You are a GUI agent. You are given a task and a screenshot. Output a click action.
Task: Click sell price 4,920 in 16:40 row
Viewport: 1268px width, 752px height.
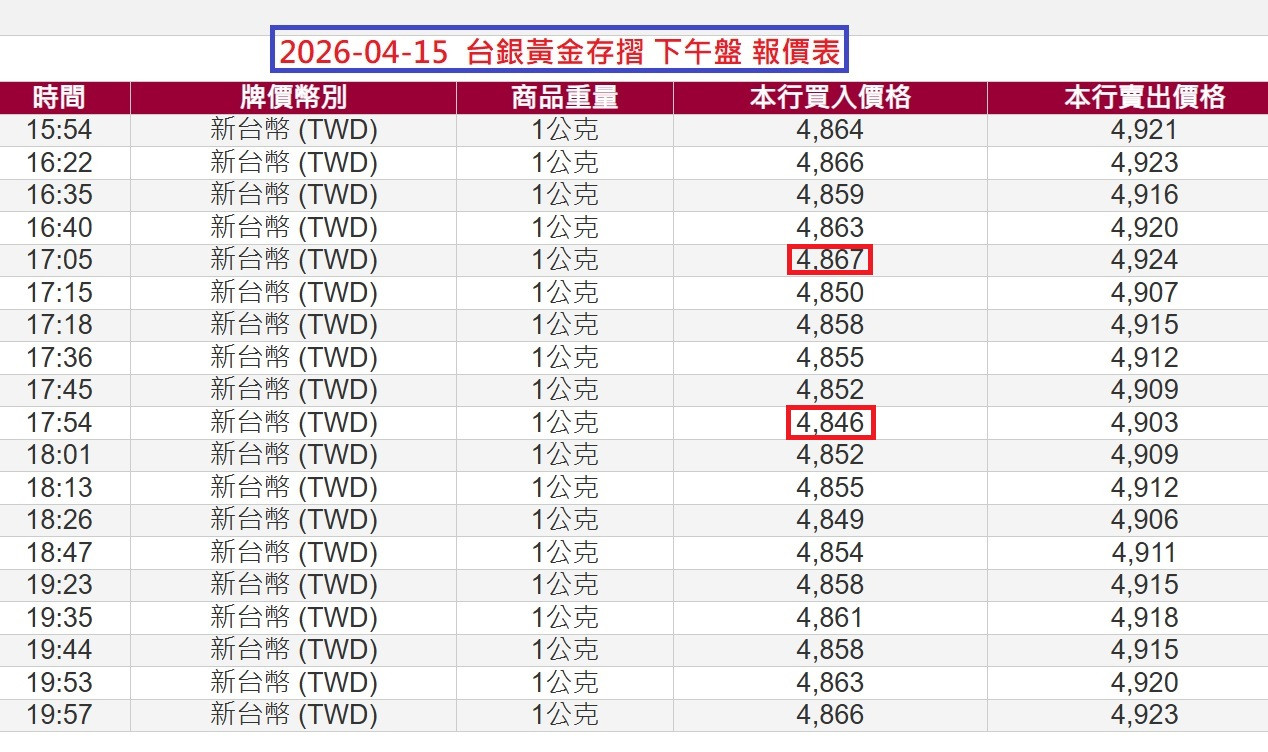pos(1144,228)
